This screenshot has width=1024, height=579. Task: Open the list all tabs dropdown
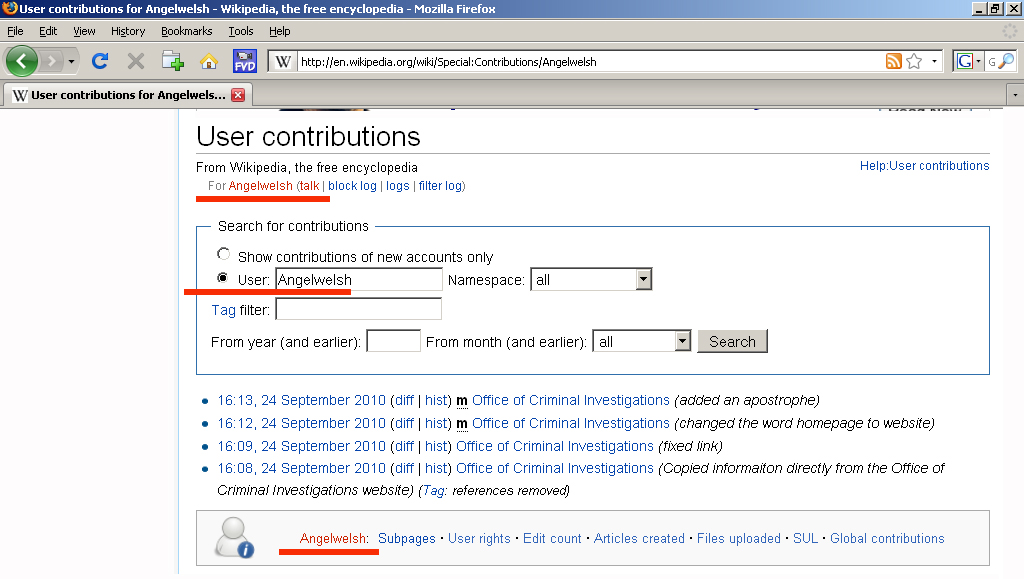[x=1015, y=95]
